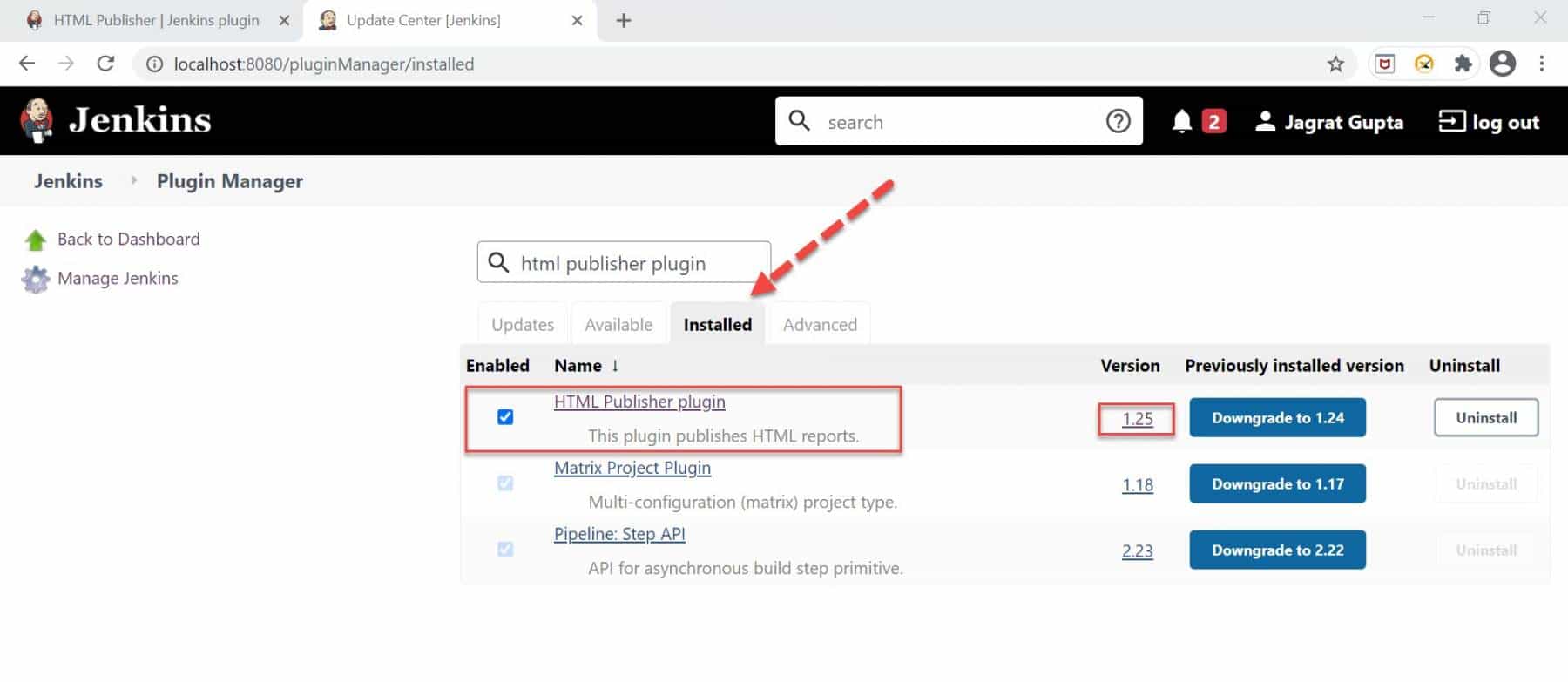Switch to the Updates tab
This screenshot has height=682, width=1568.
(x=523, y=324)
